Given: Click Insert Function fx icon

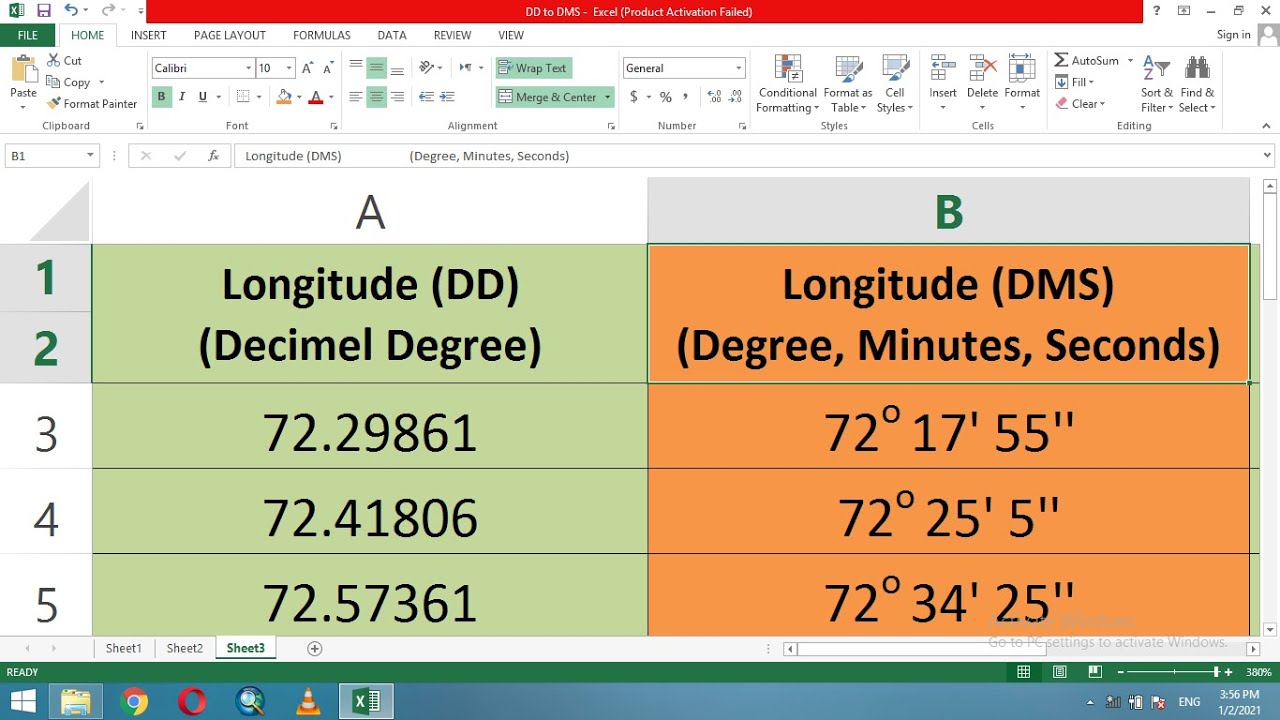Looking at the screenshot, I should [x=213, y=156].
